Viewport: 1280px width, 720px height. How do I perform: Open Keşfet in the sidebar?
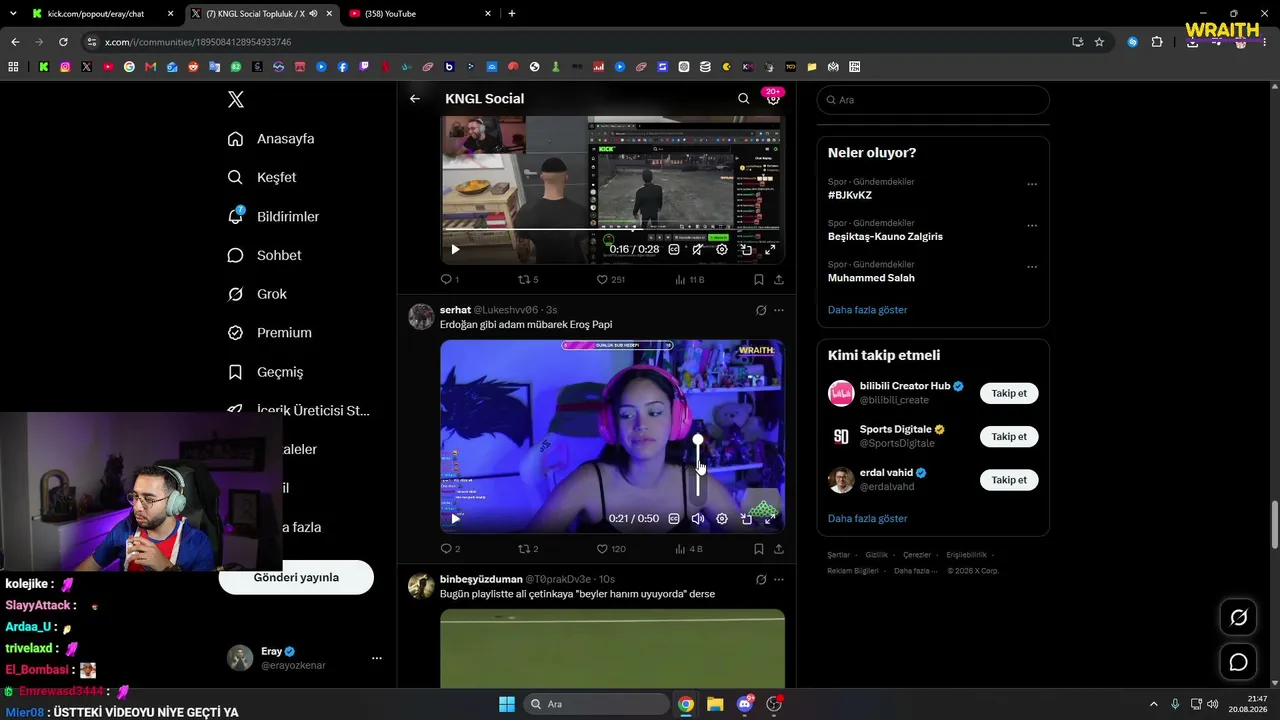[262, 177]
